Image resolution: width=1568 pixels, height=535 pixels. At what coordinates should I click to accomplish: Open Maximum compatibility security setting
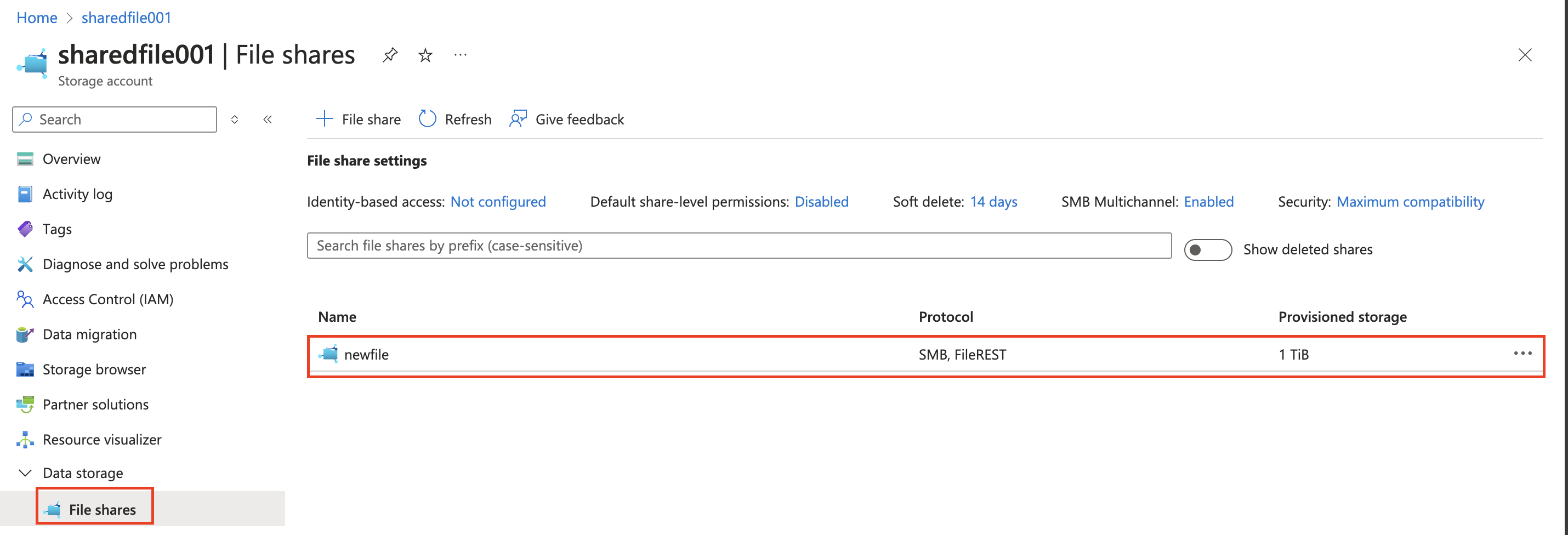pos(1410,202)
